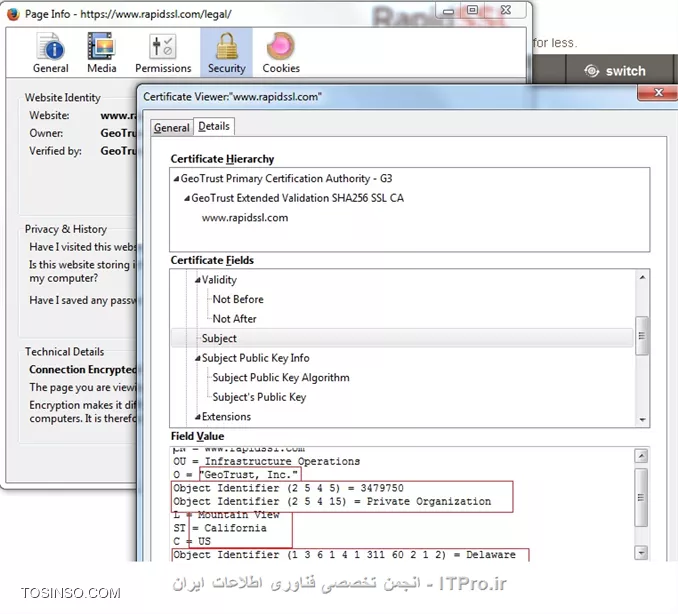Switch to General tab in Certificate Viewer

click(x=172, y=128)
